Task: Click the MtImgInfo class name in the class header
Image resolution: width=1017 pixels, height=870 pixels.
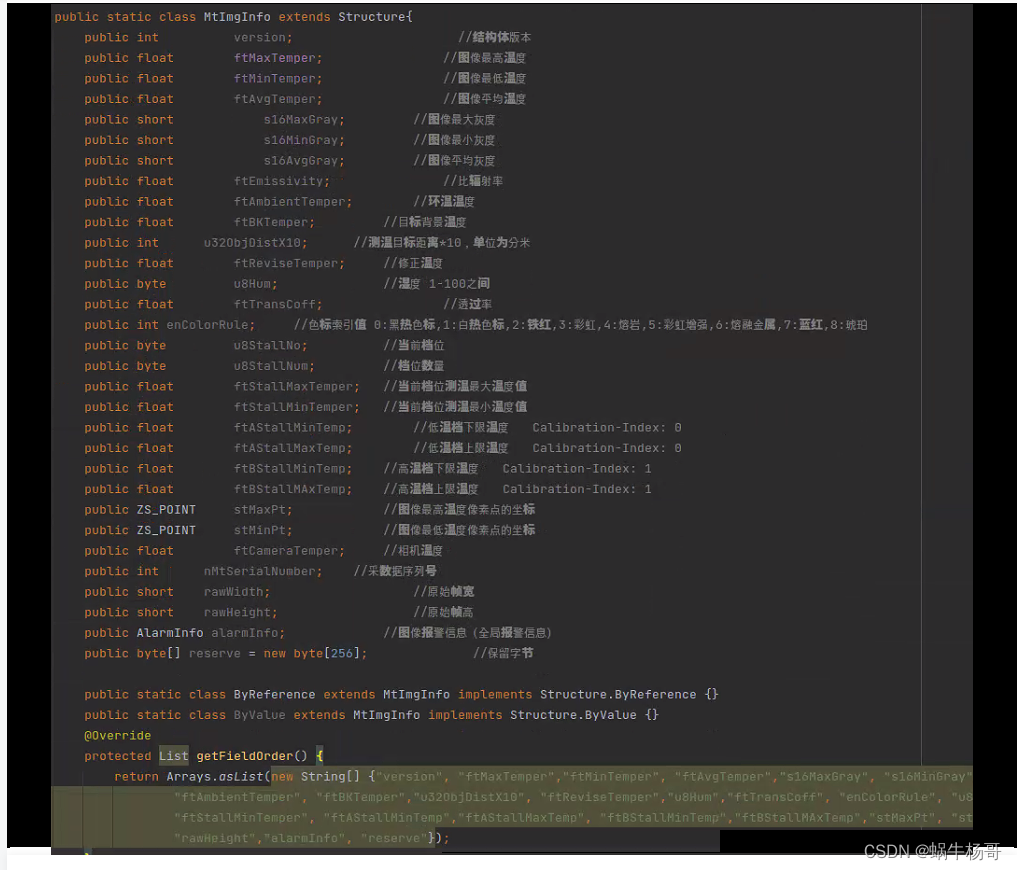Action: pos(237,17)
